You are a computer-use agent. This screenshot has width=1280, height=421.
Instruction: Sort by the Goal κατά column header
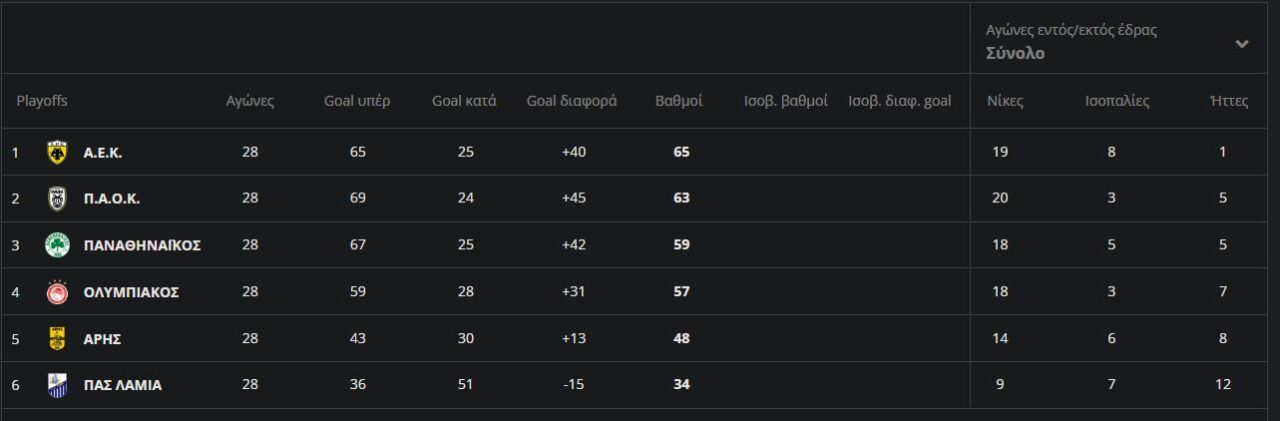coord(464,101)
